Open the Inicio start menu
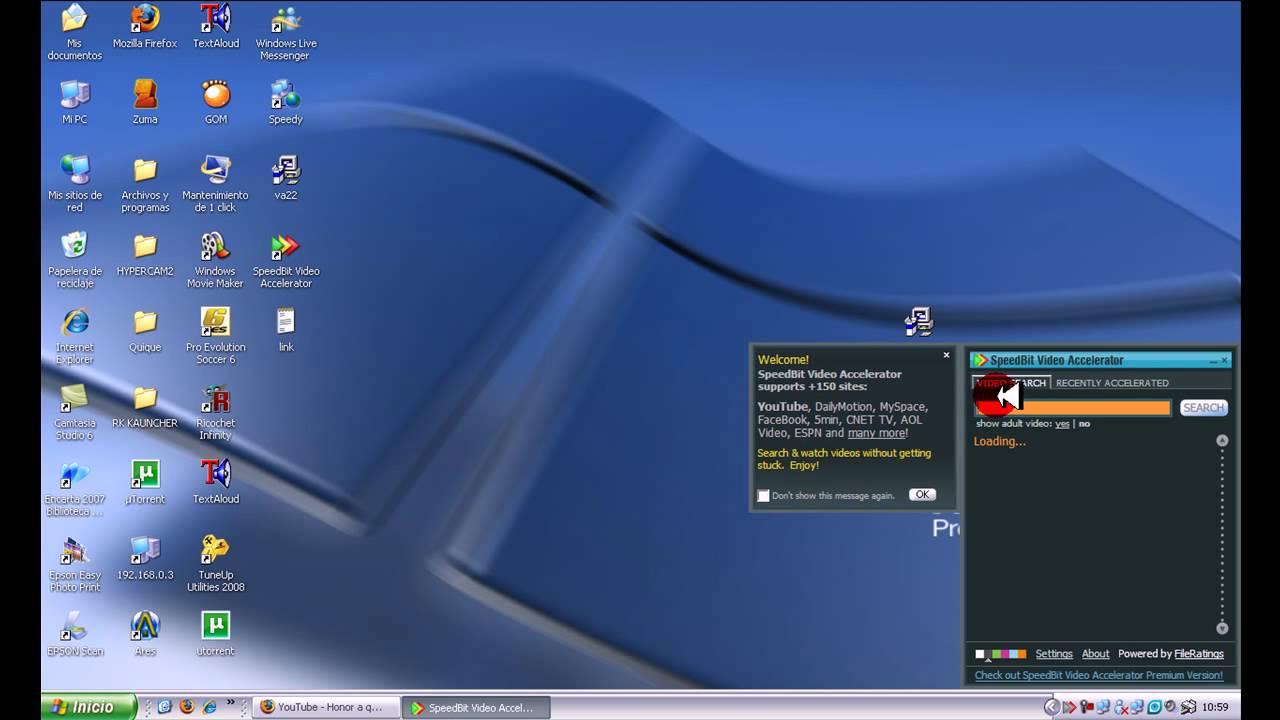 88,707
